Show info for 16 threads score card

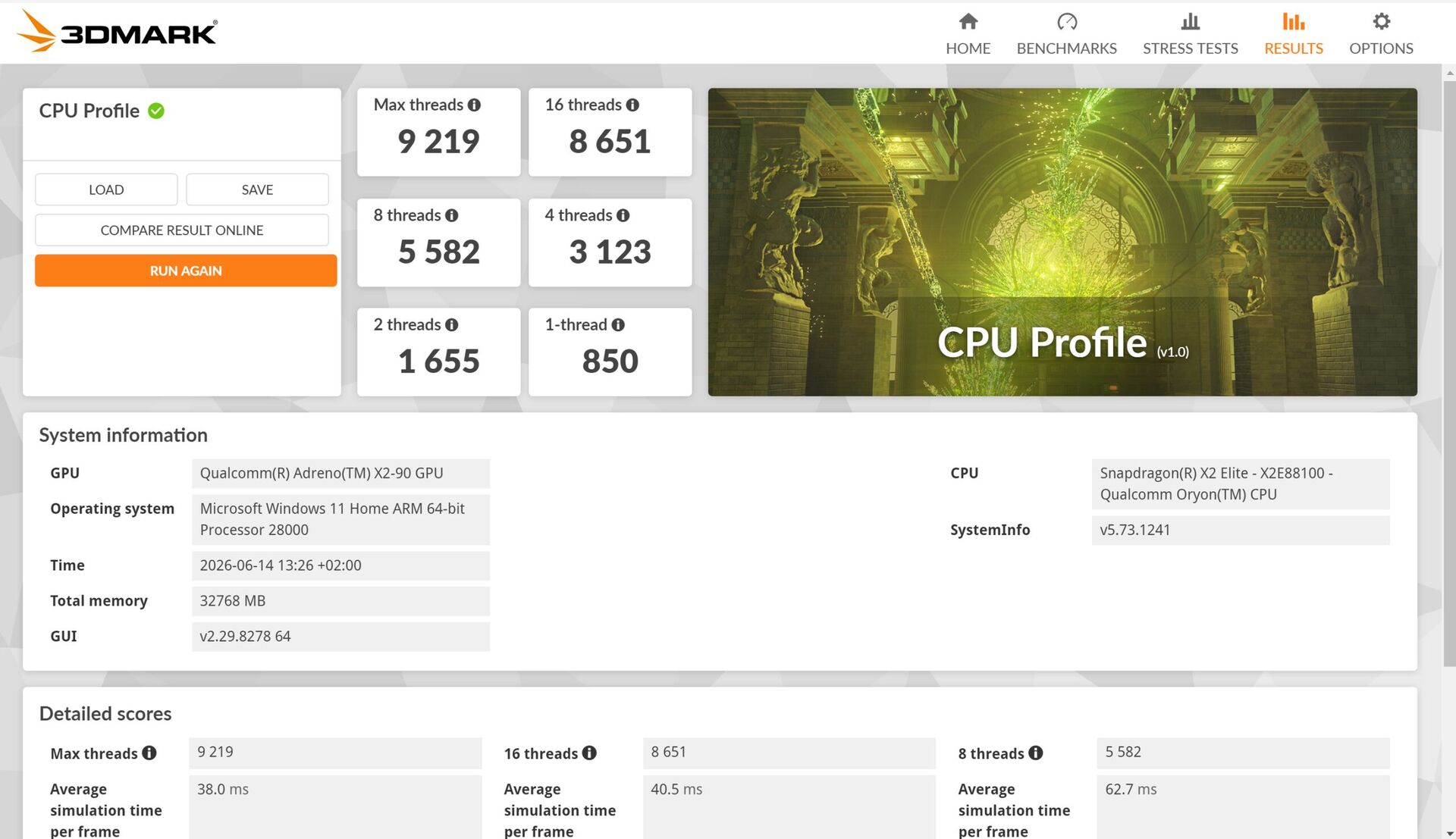pos(632,105)
